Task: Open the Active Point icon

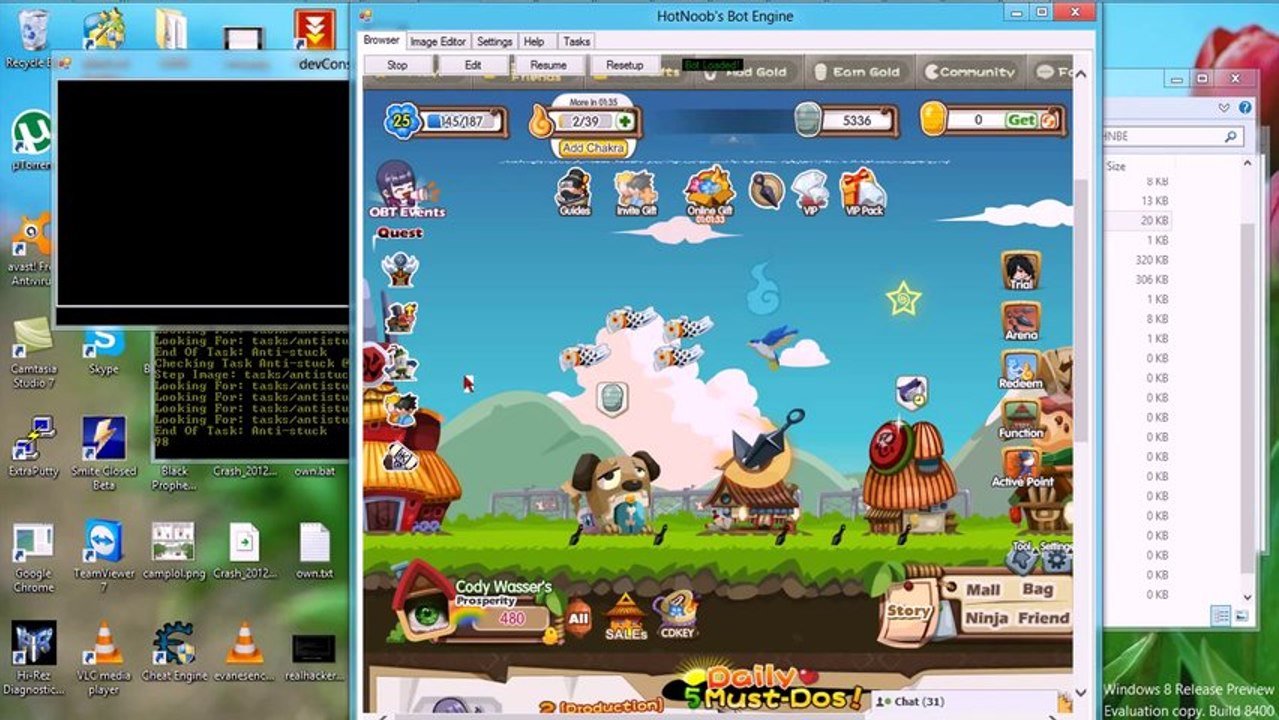Action: [x=1022, y=468]
